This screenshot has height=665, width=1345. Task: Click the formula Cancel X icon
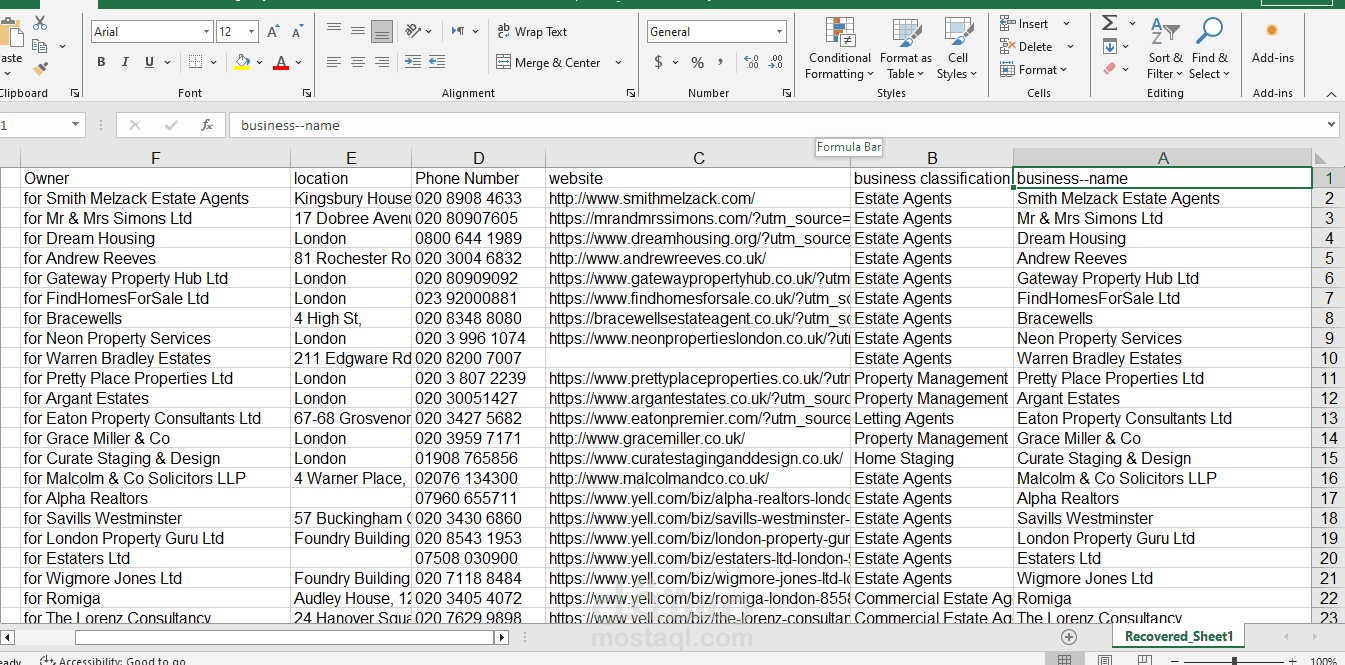(135, 125)
